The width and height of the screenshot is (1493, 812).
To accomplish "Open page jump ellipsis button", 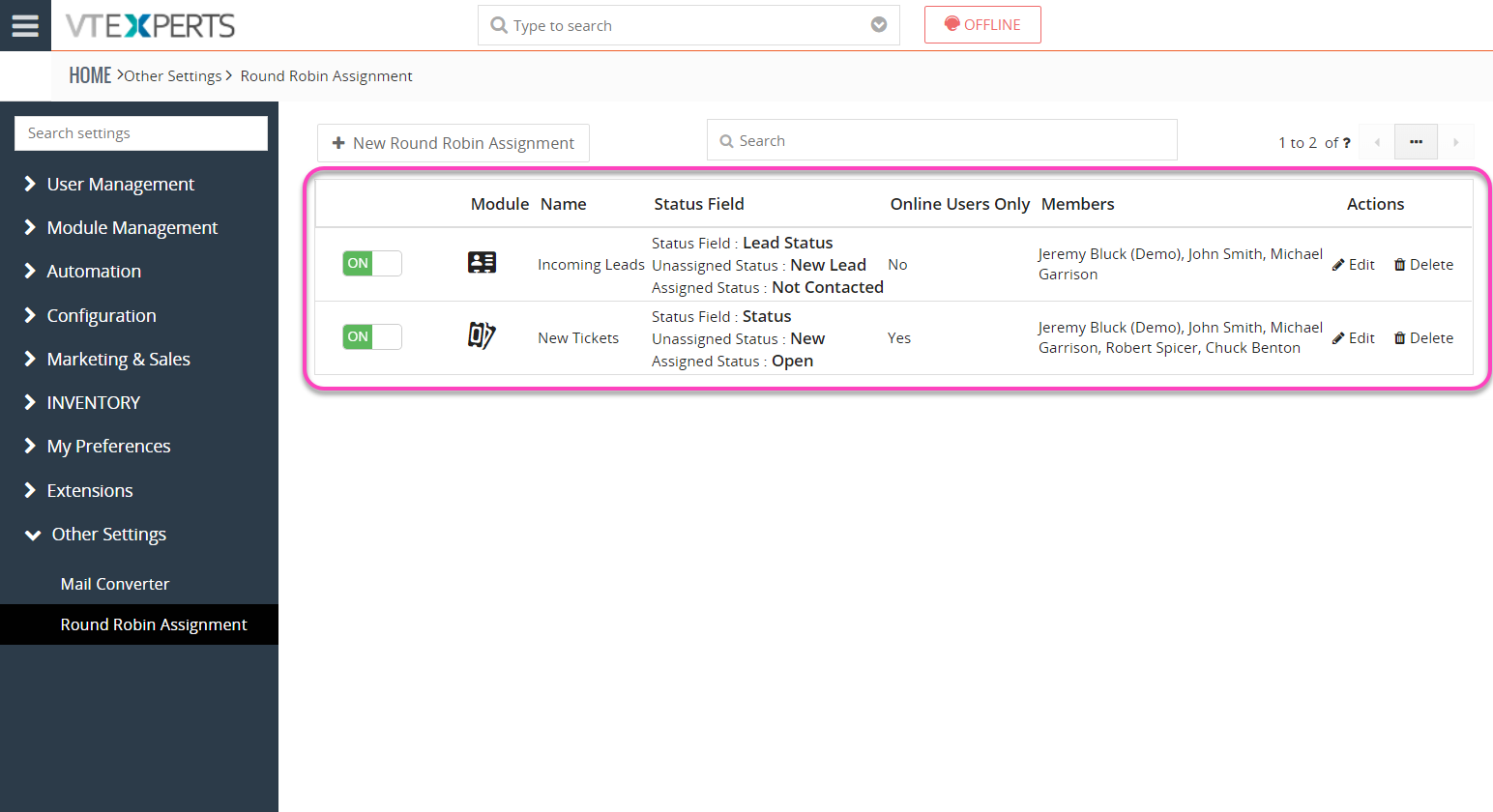I will coord(1416,142).
